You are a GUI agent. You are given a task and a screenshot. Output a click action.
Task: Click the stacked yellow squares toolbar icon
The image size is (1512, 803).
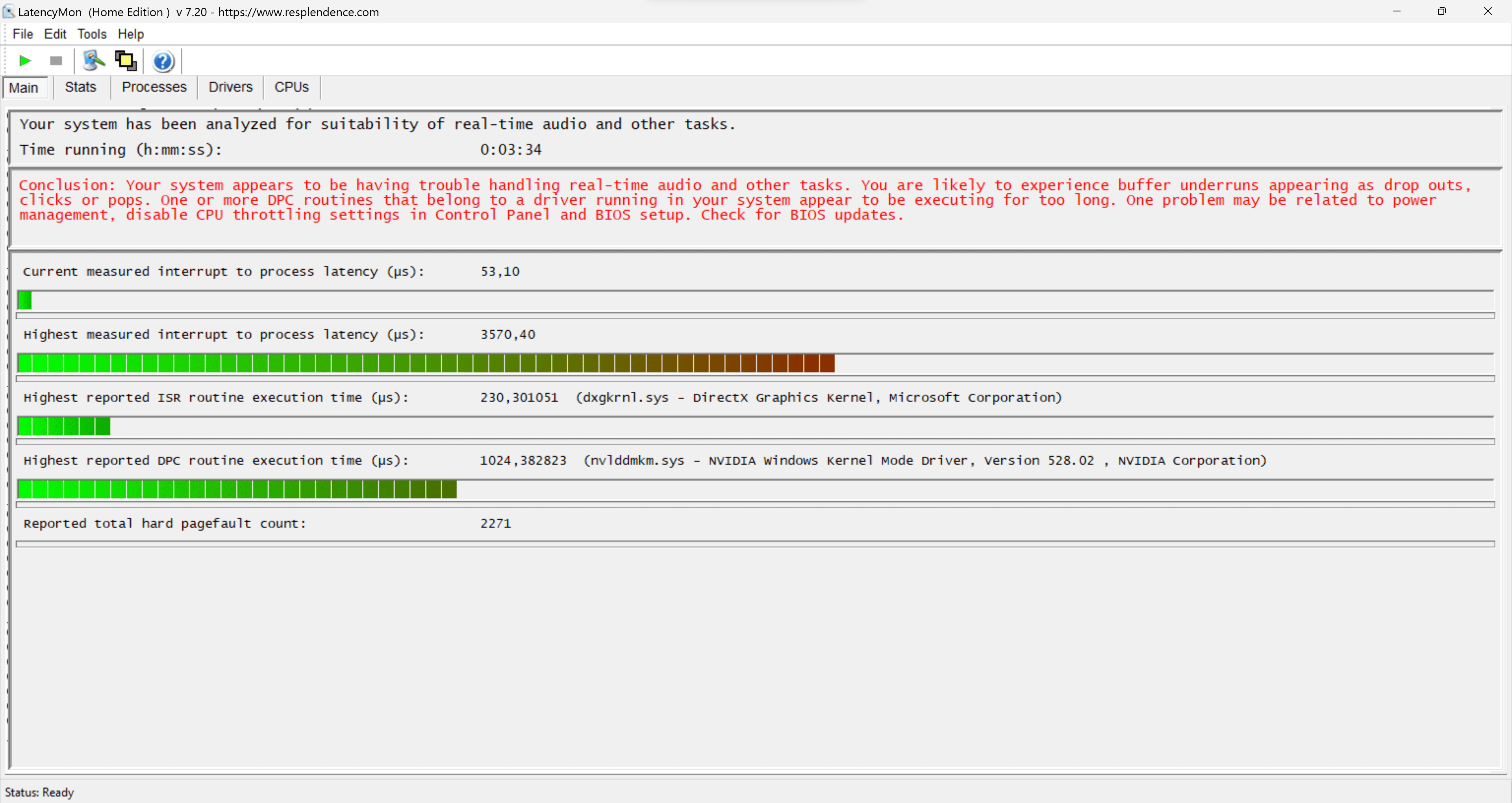point(126,61)
